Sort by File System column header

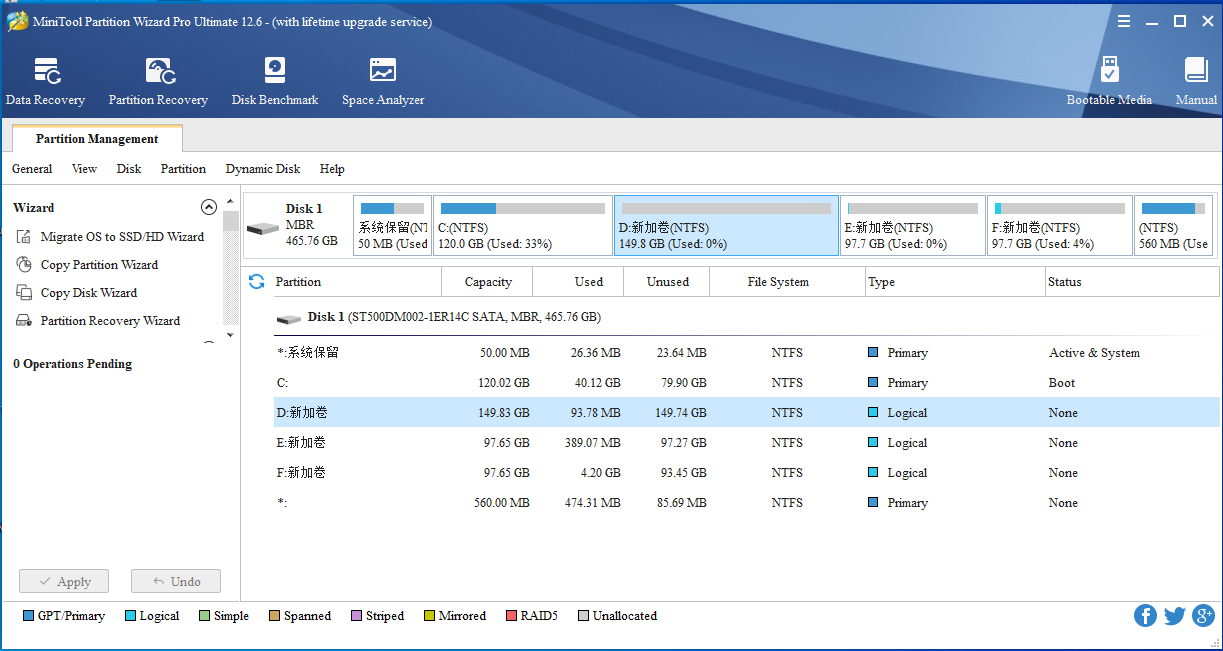coord(787,282)
